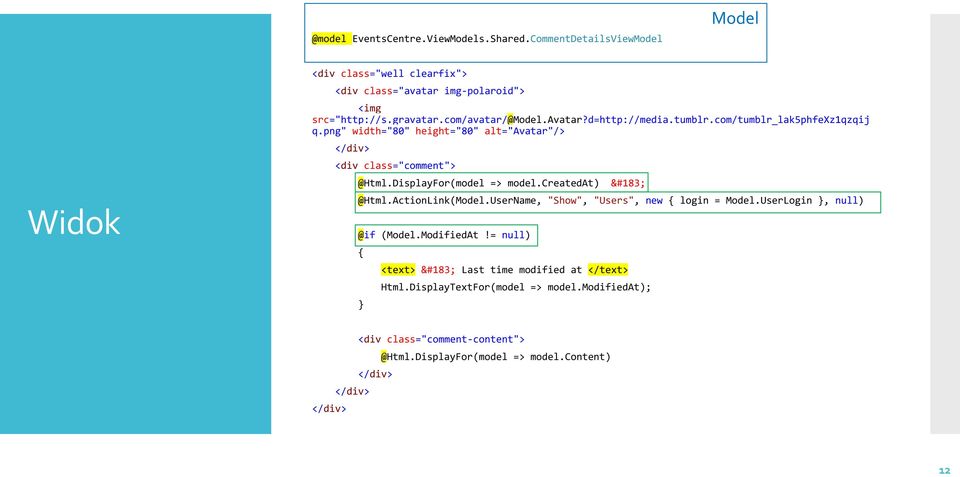Click the opening curly brace after the if statement

[x=361, y=252]
